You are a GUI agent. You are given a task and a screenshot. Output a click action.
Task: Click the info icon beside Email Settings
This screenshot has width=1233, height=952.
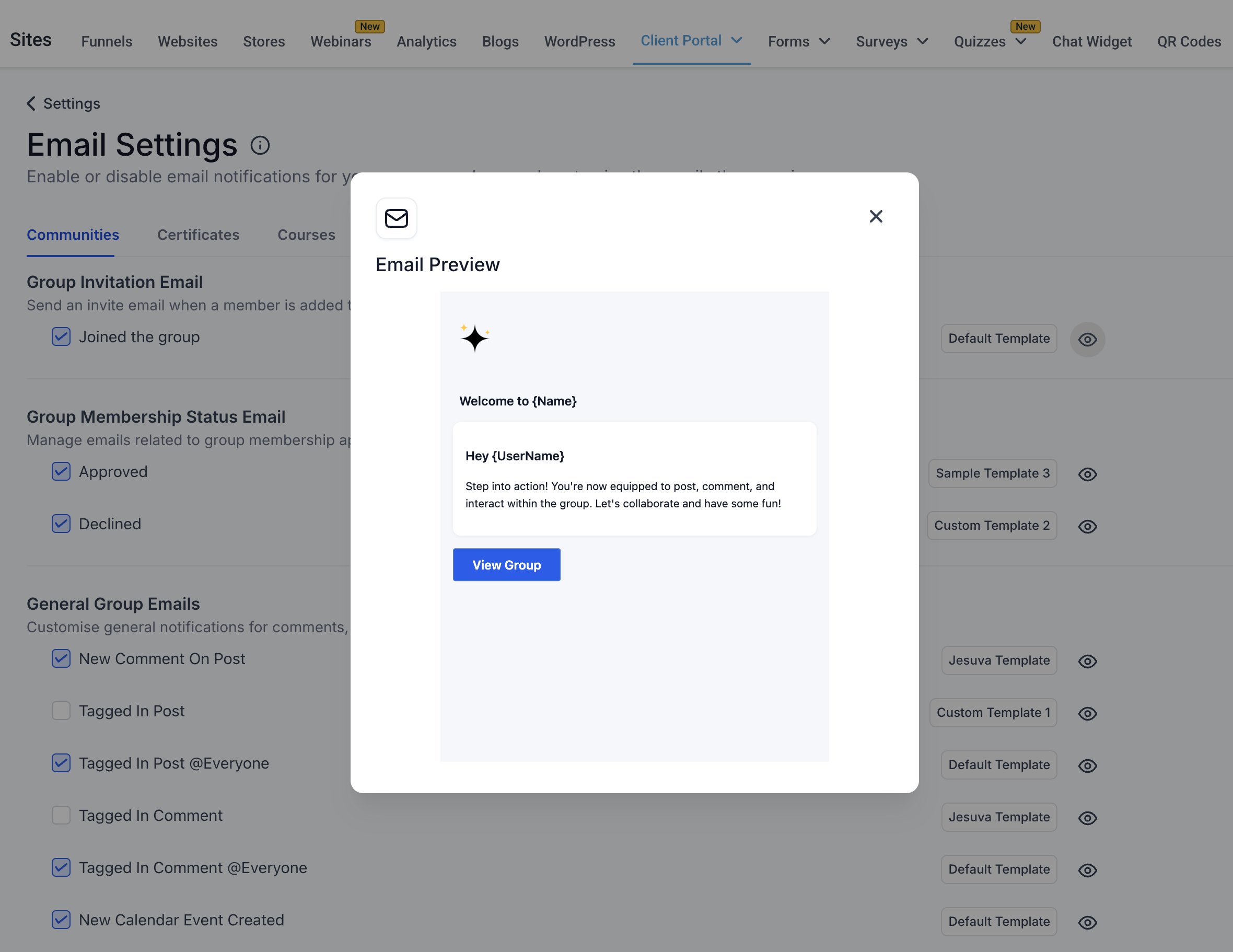tap(260, 146)
